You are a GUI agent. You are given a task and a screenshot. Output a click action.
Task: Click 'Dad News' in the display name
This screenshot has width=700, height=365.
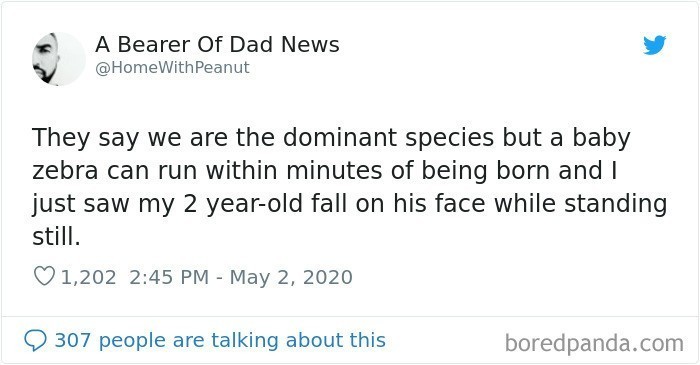[284, 45]
